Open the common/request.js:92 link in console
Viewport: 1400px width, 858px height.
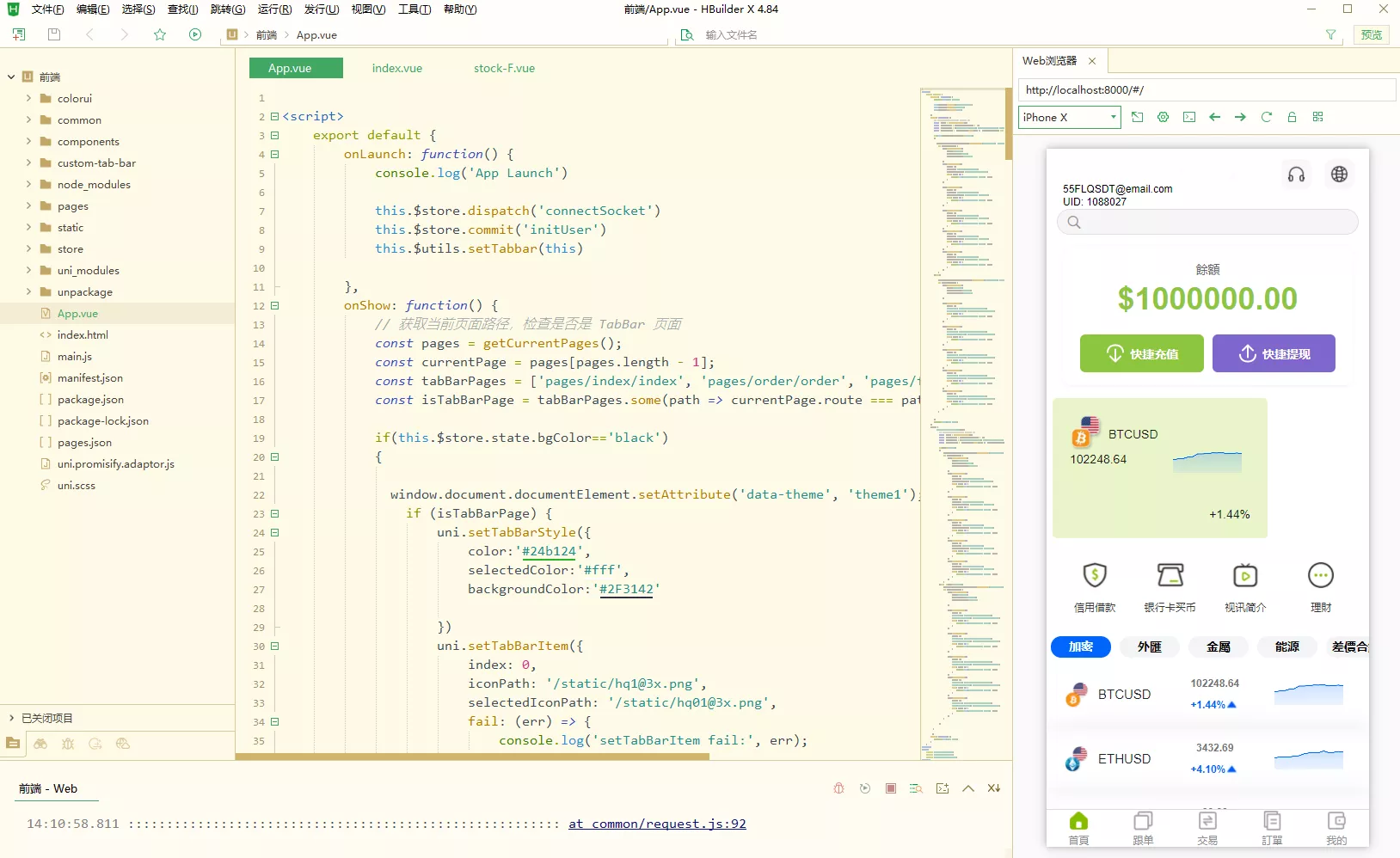(657, 824)
